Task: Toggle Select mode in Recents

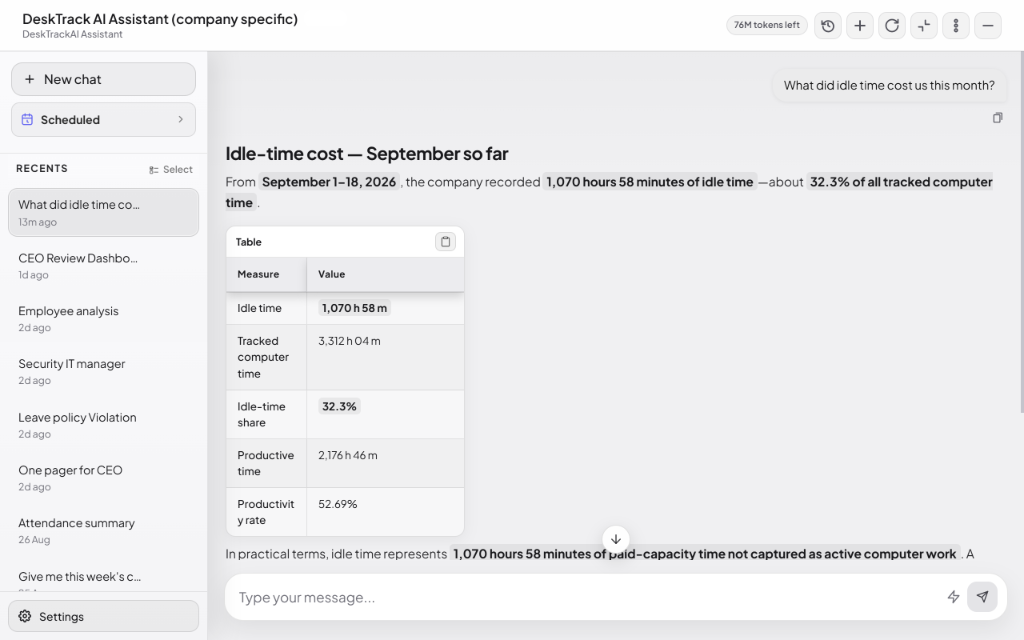Action: coord(170,170)
